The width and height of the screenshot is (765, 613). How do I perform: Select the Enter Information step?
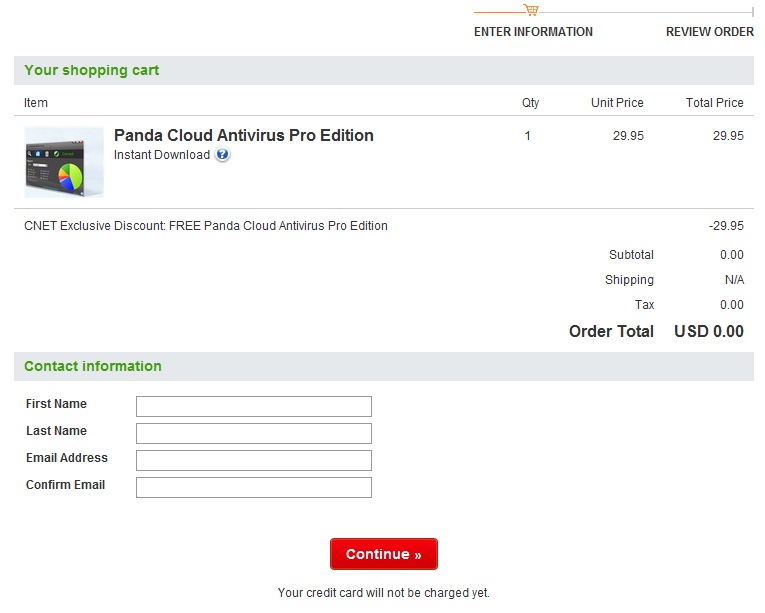pos(533,32)
